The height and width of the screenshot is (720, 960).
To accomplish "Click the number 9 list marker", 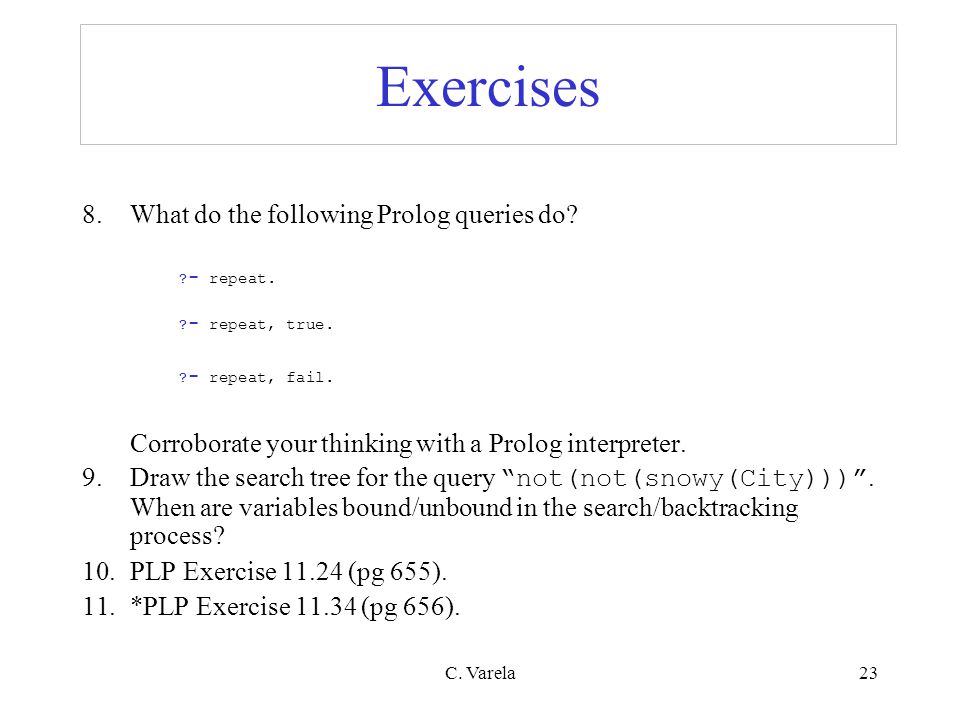I will click(x=92, y=478).
